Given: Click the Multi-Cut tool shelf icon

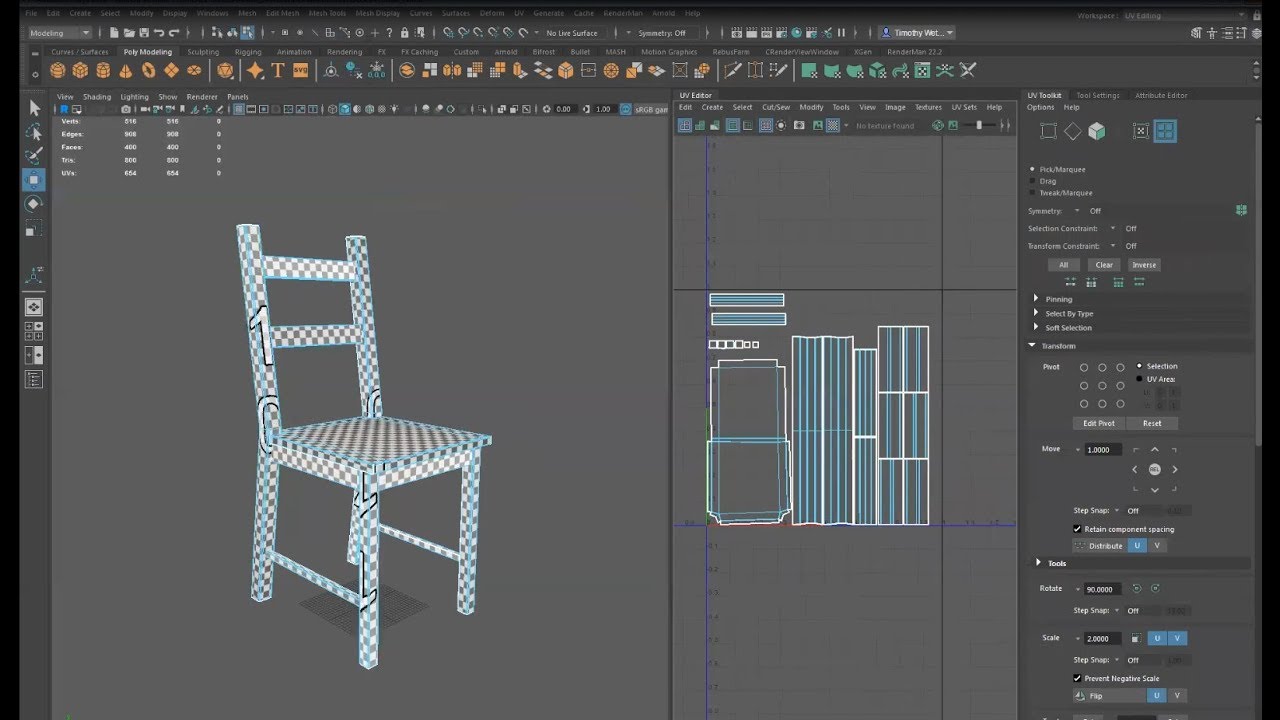Looking at the screenshot, I should coord(733,70).
